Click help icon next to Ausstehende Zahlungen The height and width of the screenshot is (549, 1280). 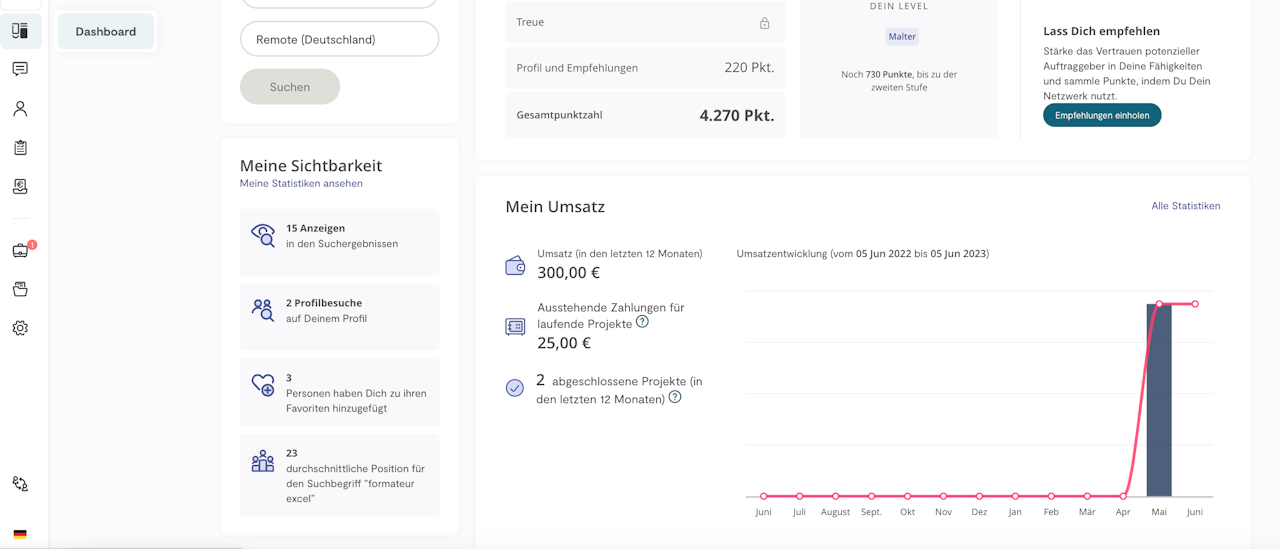tap(642, 322)
